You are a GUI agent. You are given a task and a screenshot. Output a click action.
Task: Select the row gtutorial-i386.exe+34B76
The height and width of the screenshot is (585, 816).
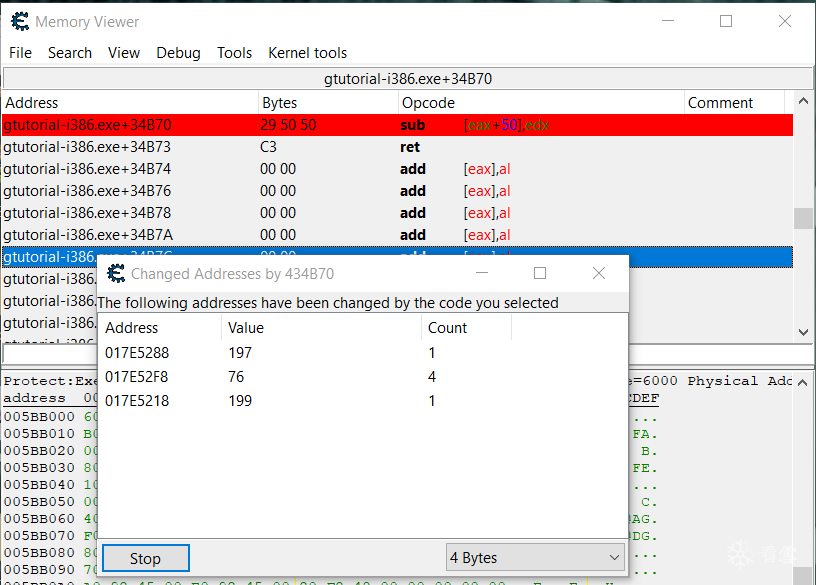[398, 191]
